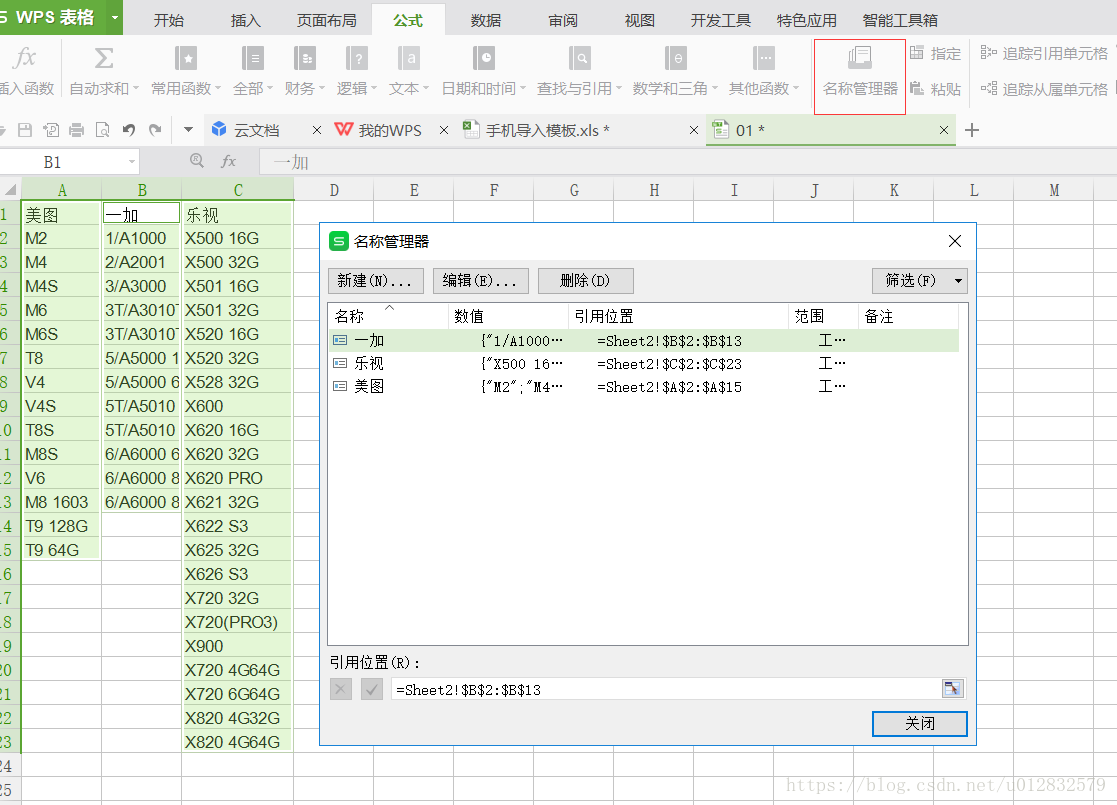This screenshot has height=805, width=1117.
Task: Click the Name Box showing B1
Action: [x=61, y=162]
